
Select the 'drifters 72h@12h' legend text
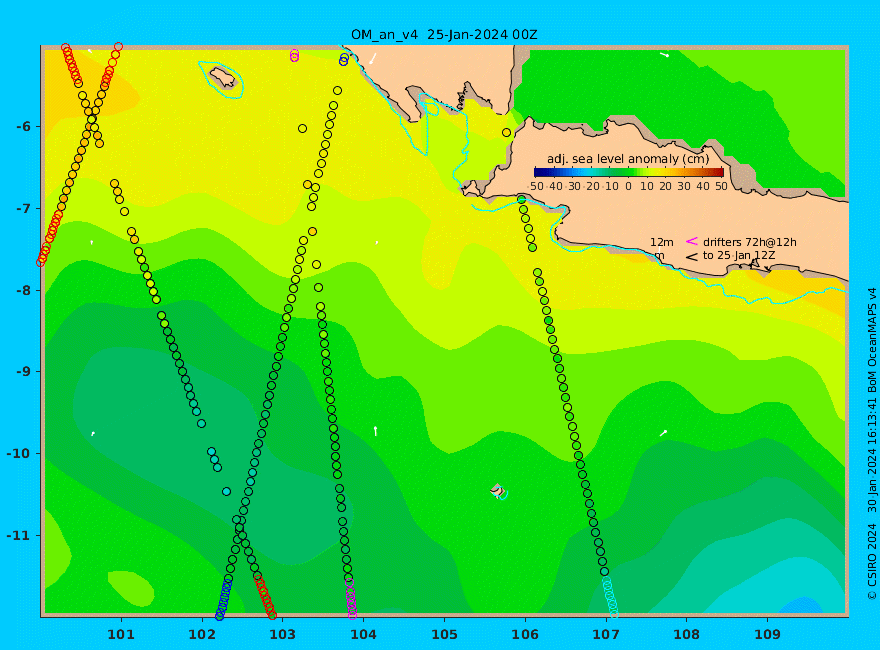(x=750, y=242)
